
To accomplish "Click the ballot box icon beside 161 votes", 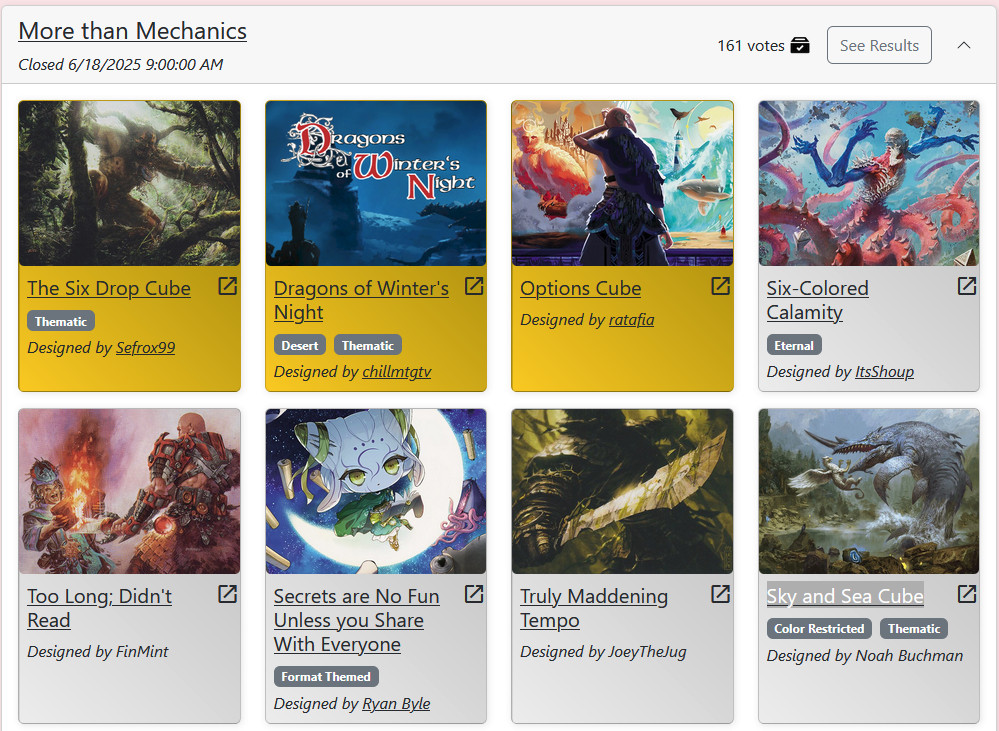I will 800,45.
